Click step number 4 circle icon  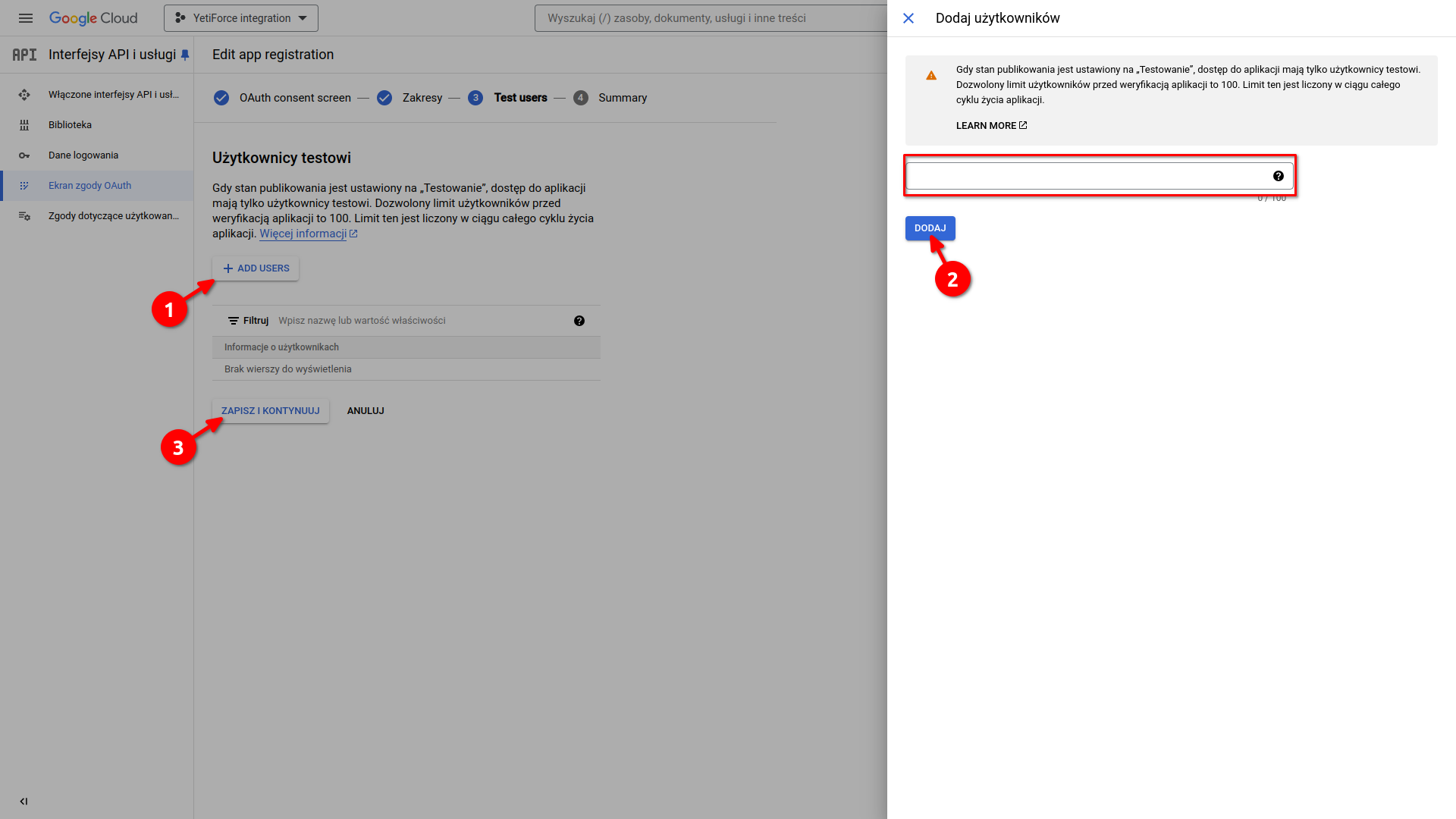(x=581, y=98)
